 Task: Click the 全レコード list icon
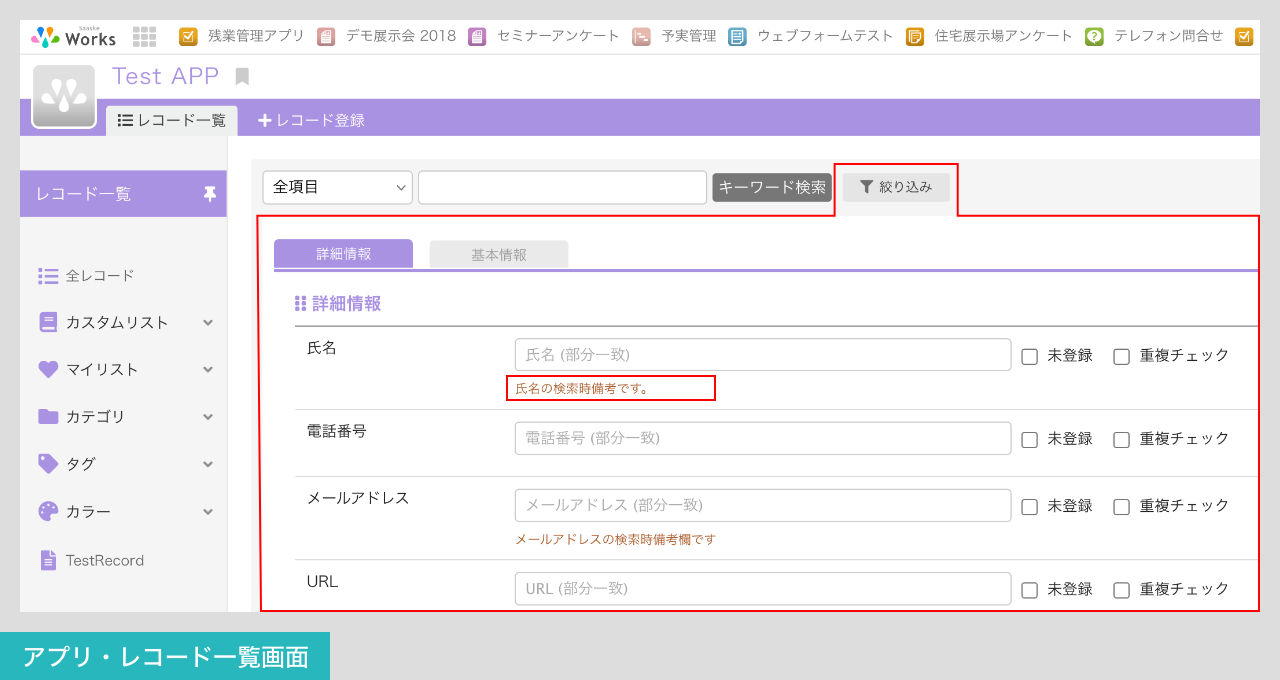[x=48, y=276]
